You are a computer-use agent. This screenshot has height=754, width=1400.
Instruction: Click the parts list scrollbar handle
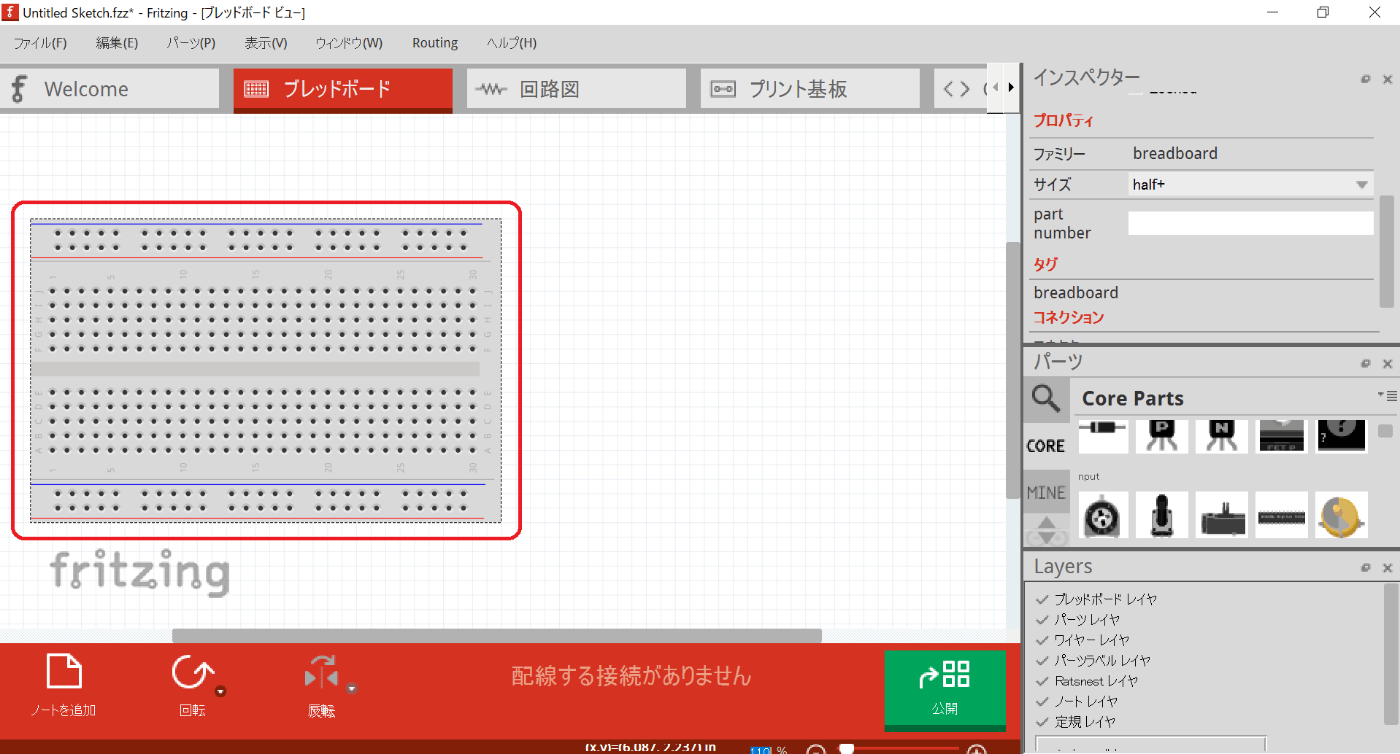click(x=1385, y=431)
